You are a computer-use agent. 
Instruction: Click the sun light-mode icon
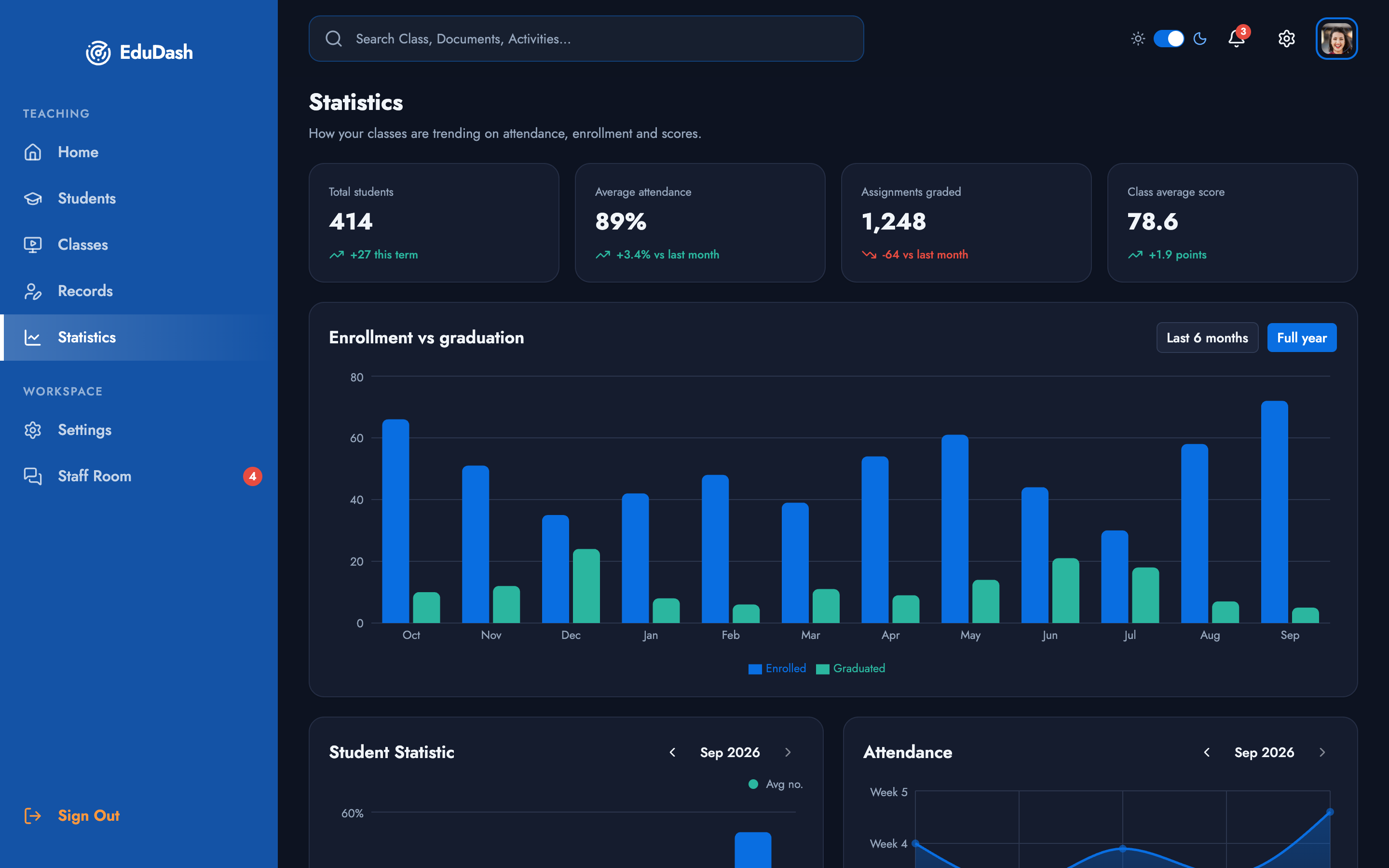point(1138,39)
